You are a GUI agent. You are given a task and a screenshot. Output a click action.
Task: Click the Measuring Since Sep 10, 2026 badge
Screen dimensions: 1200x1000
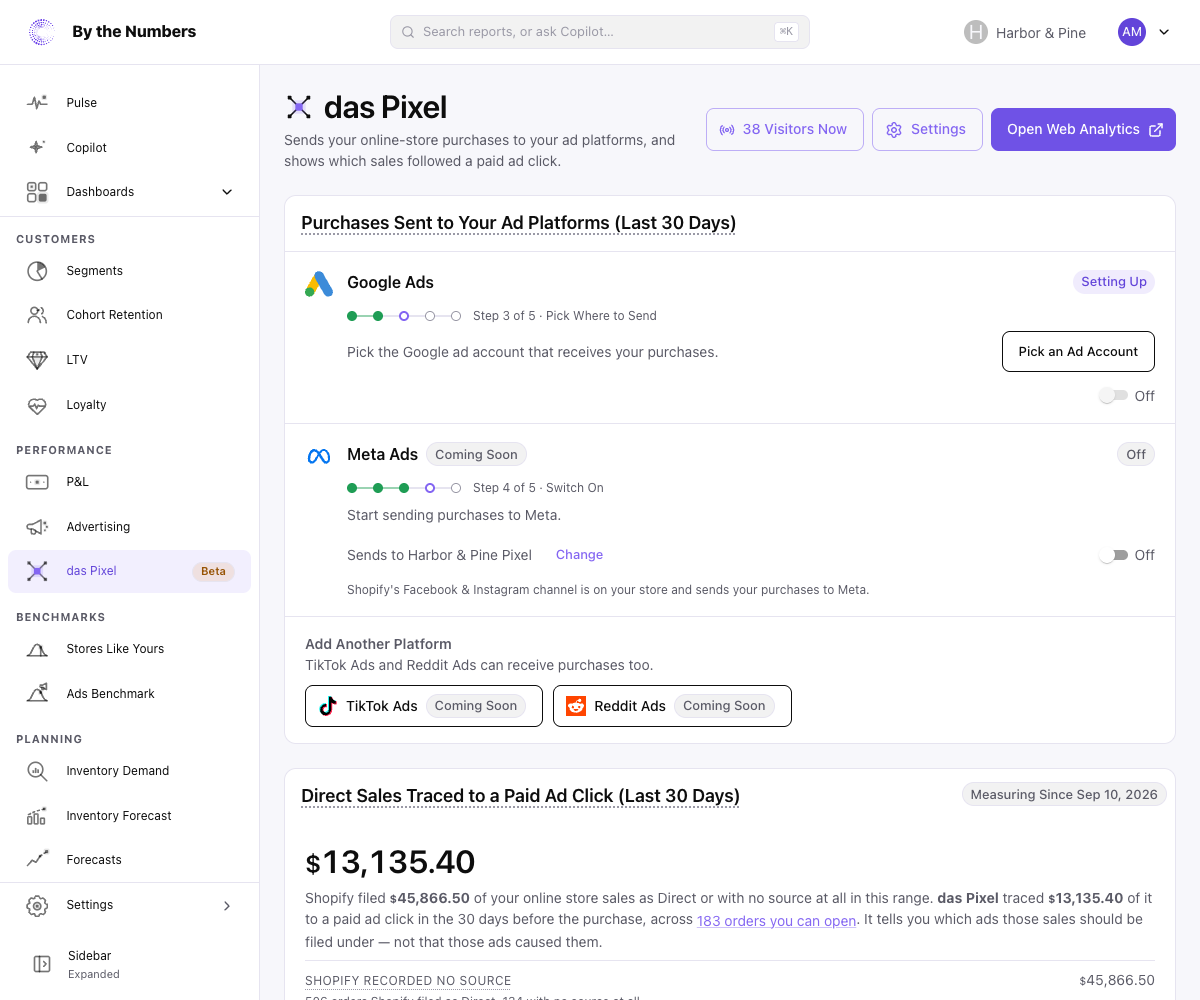pos(1064,795)
